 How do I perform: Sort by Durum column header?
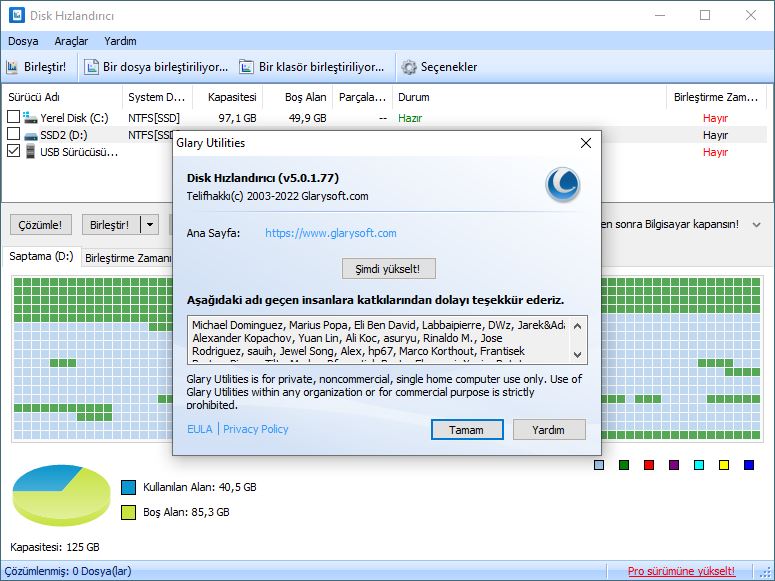(x=529, y=97)
